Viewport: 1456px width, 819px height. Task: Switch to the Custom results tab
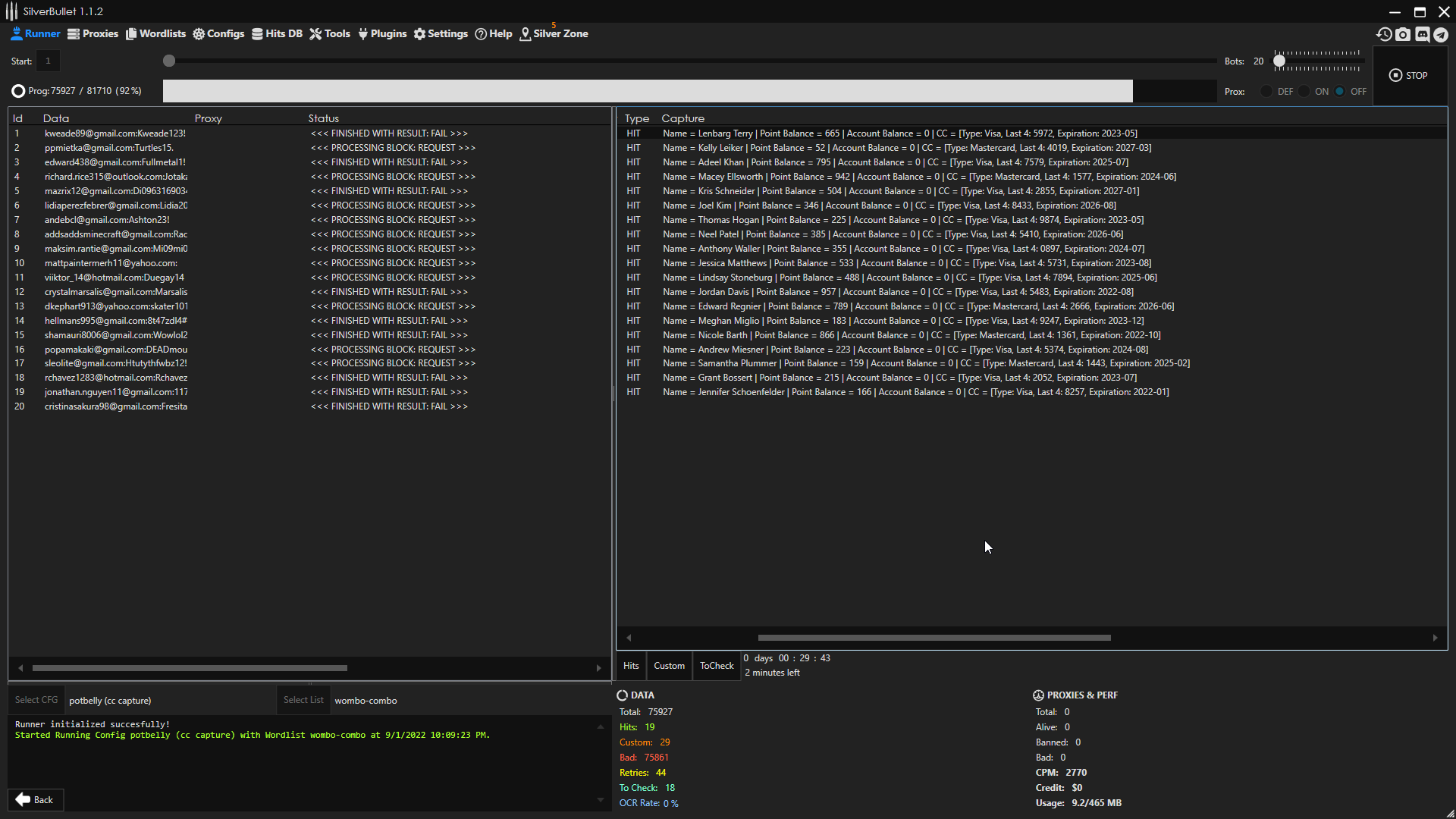(x=669, y=666)
